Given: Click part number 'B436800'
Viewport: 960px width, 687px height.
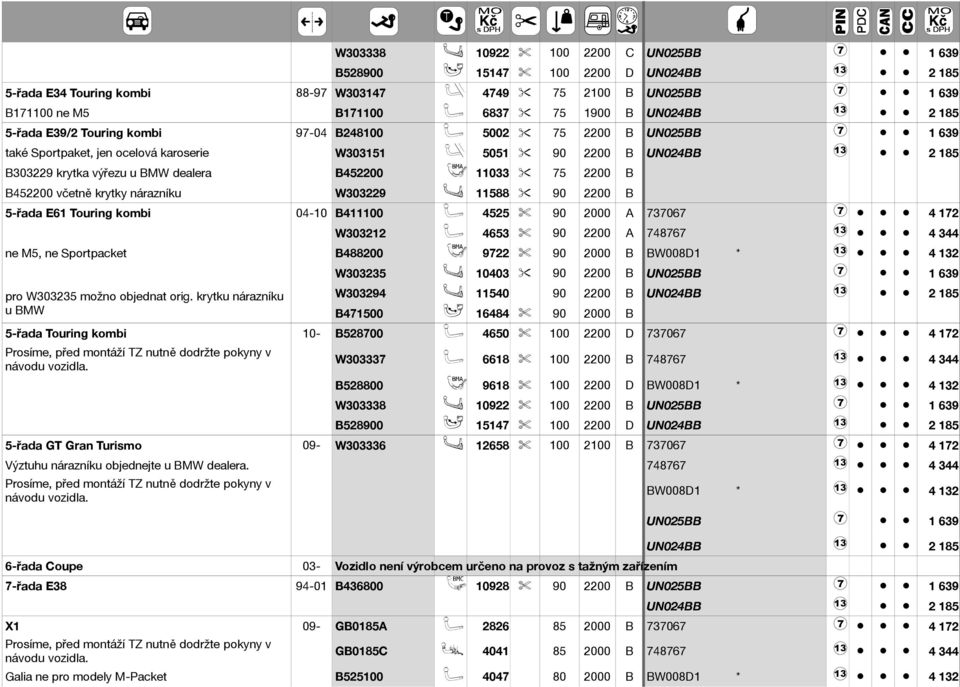Looking at the screenshot, I should tap(359, 586).
